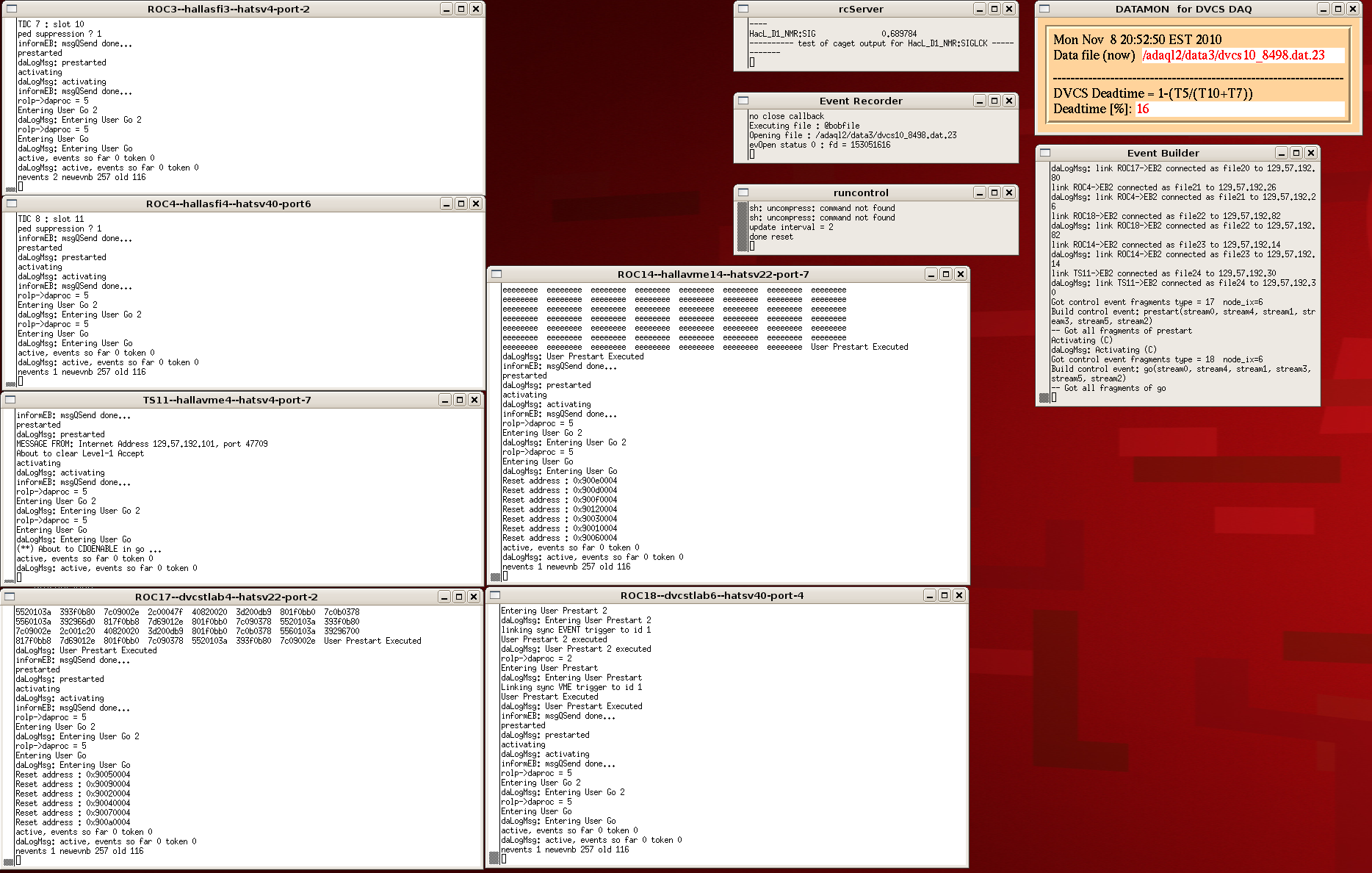The image size is (1372, 873).
Task: Click the Data file path field in DATAMON
Action: 1243,55
